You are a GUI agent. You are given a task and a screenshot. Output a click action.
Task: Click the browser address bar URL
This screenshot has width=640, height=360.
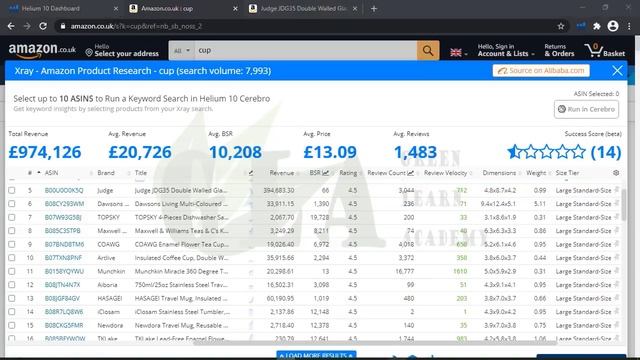point(136,26)
